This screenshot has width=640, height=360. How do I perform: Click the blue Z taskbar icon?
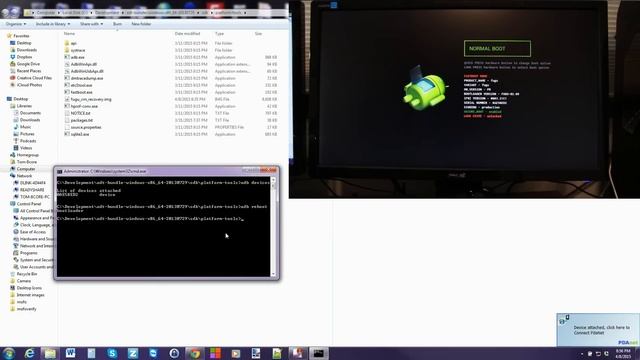coord(133,353)
